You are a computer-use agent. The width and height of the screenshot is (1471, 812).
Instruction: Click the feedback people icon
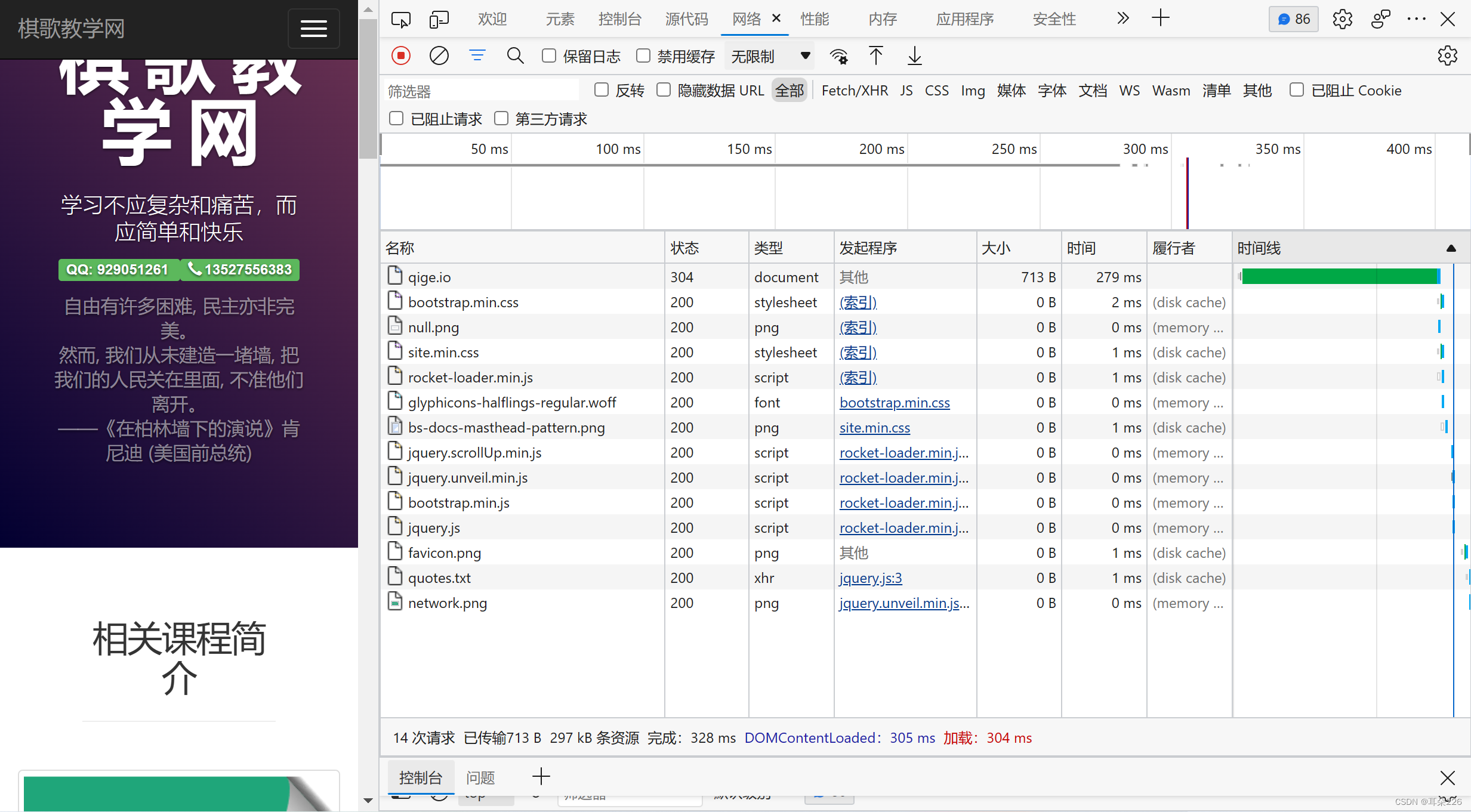[1380, 19]
